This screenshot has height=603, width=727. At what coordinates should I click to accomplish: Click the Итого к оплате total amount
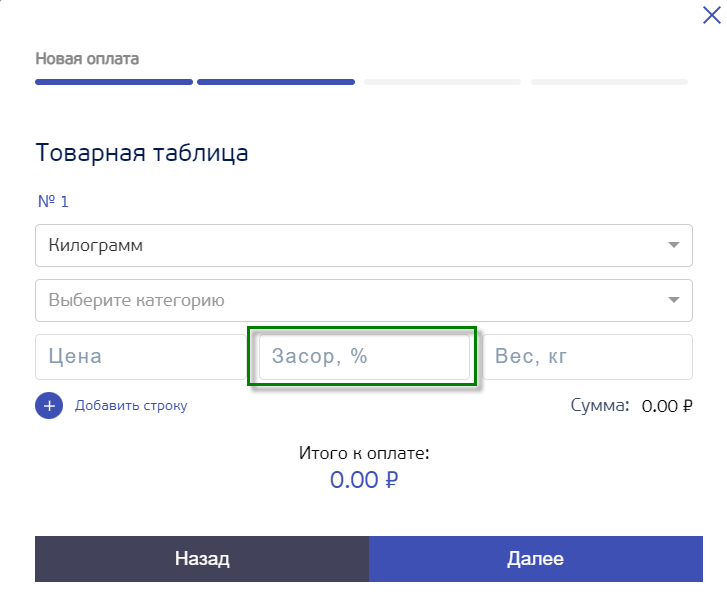click(x=364, y=480)
